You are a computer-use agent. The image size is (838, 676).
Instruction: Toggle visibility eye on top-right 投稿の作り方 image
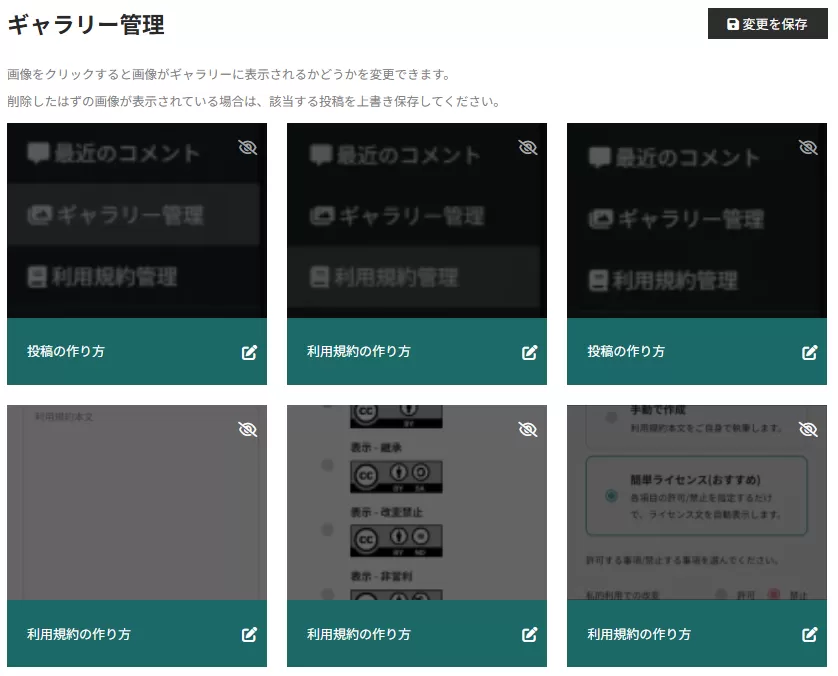(x=808, y=148)
